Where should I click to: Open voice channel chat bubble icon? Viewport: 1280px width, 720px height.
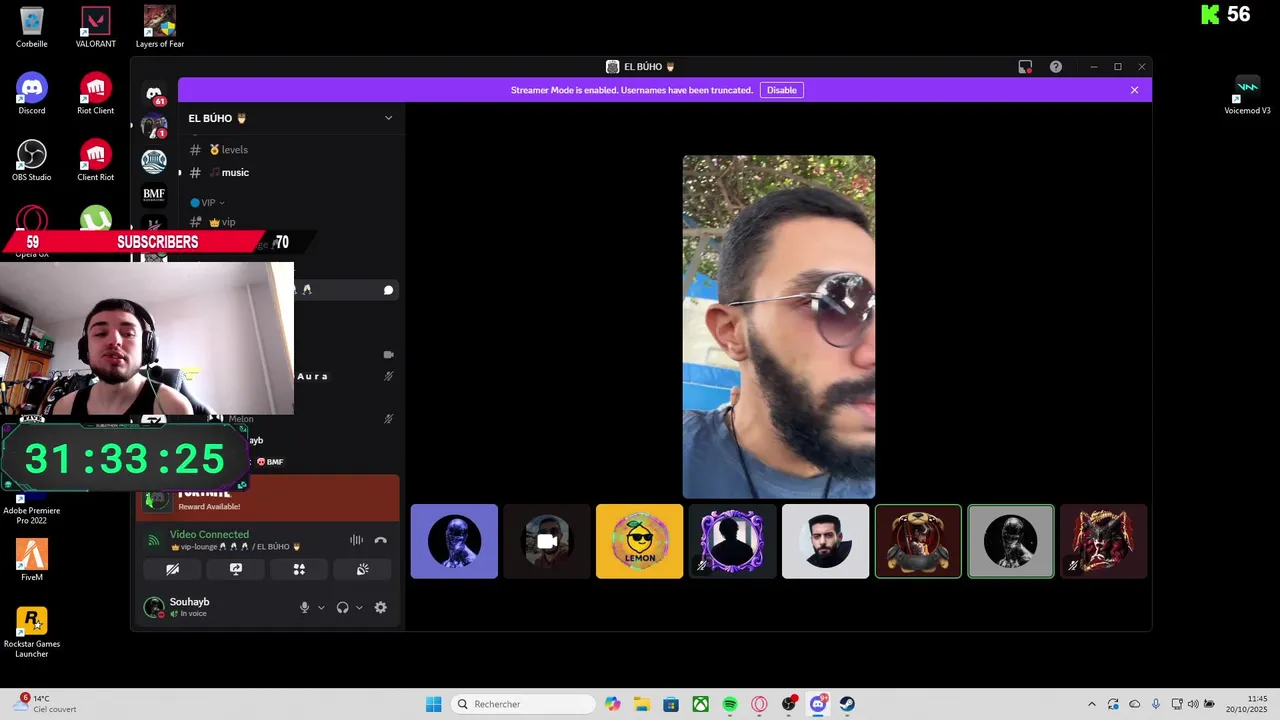tap(388, 290)
